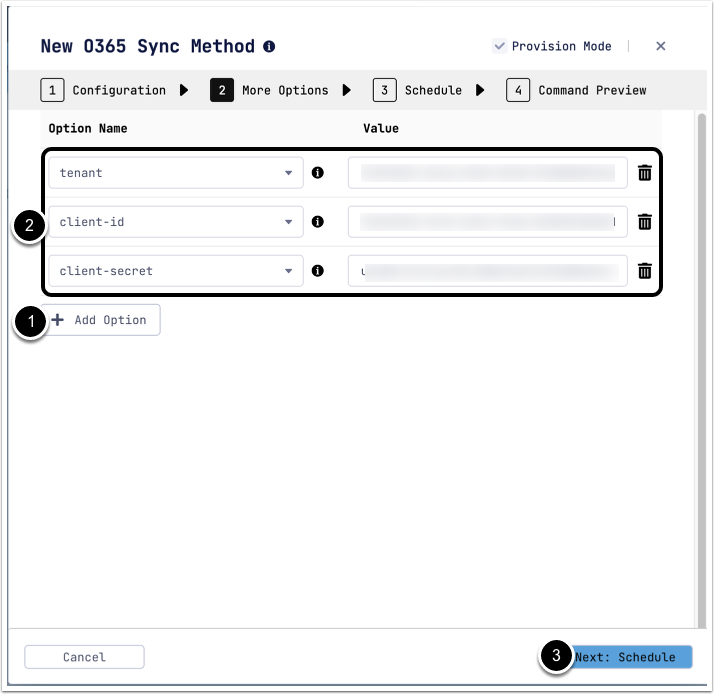Go to the Configuration step
Screen dimensions: 714x694
coord(103,90)
